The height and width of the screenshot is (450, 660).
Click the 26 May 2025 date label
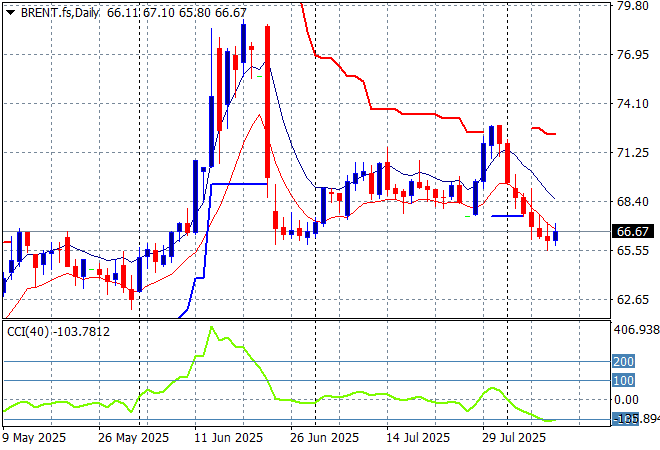click(133, 438)
